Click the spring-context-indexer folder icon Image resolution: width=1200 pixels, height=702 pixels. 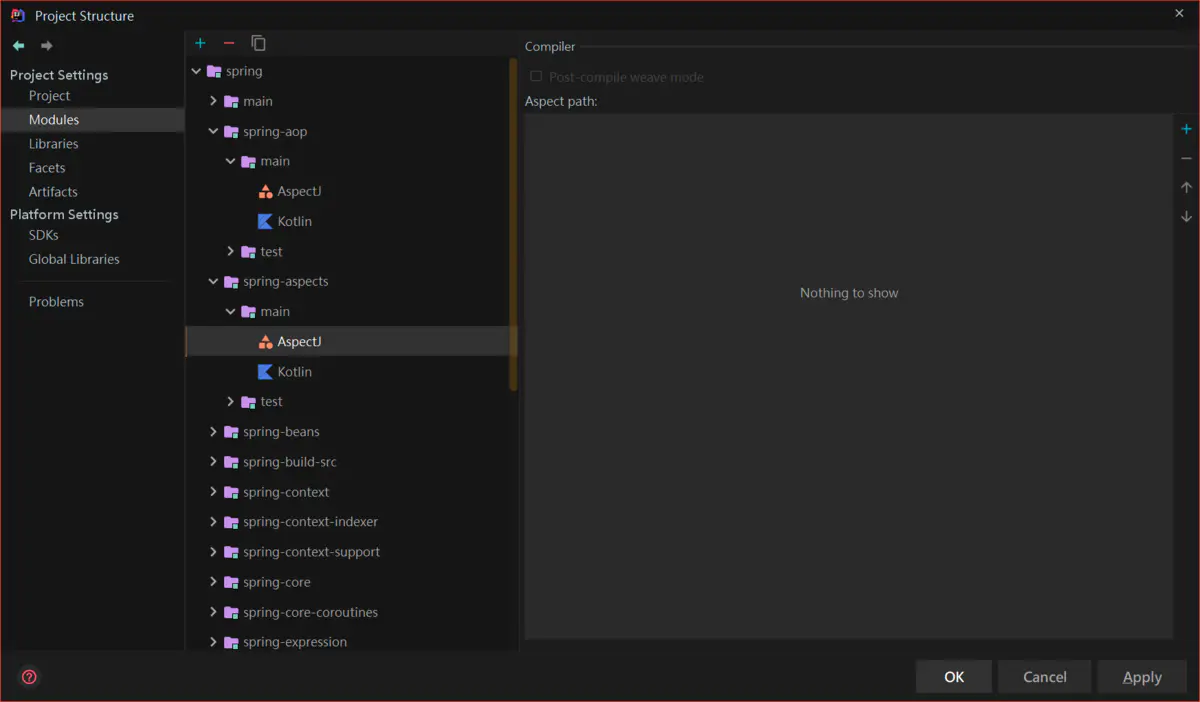(x=231, y=522)
